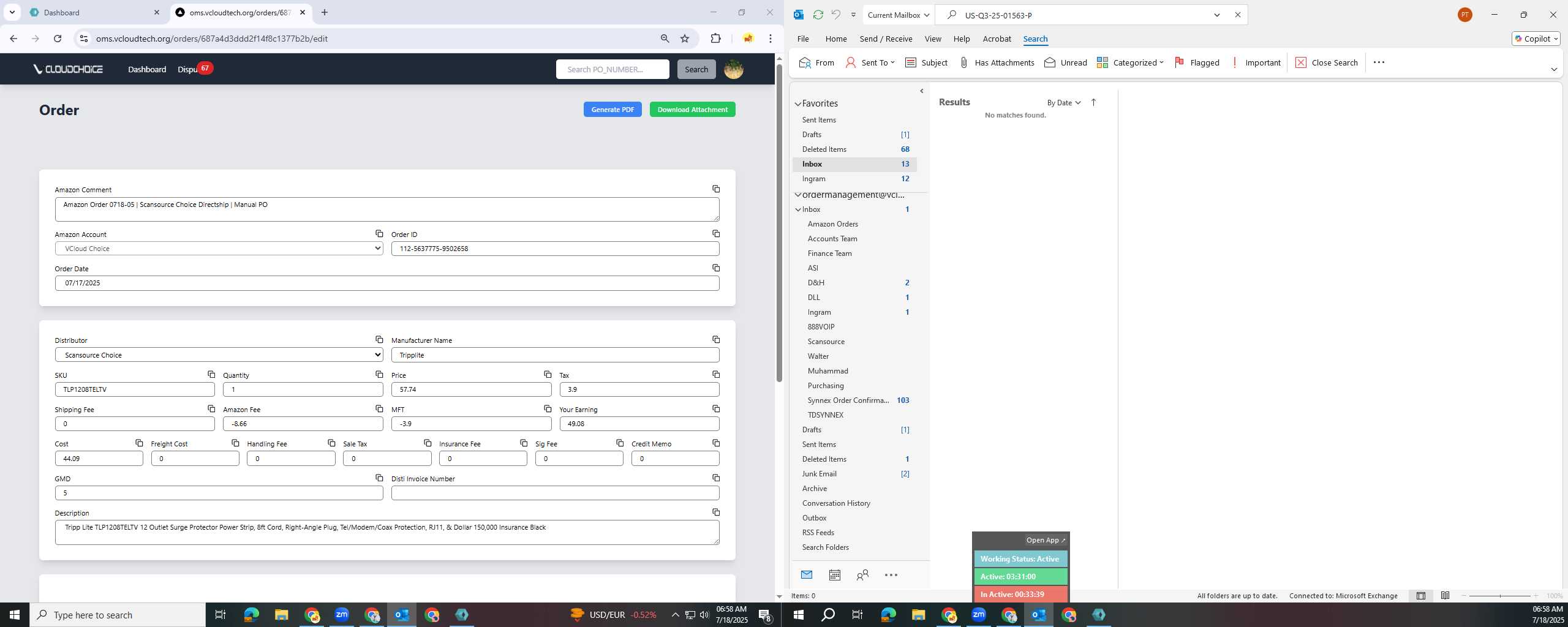
Task: Copy the Disti Invoice Number value
Action: (715, 478)
